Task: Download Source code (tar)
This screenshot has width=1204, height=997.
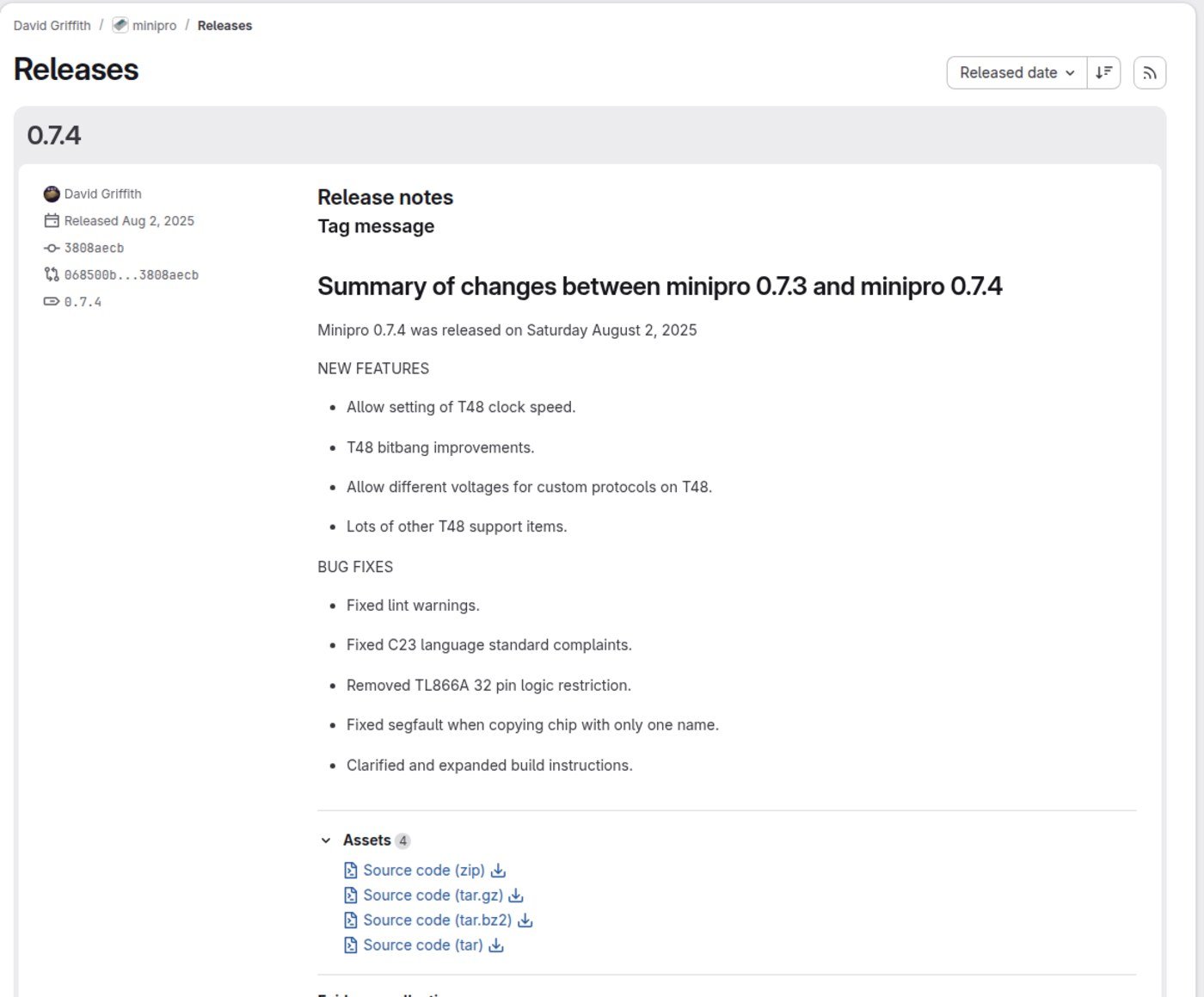Action: (423, 945)
